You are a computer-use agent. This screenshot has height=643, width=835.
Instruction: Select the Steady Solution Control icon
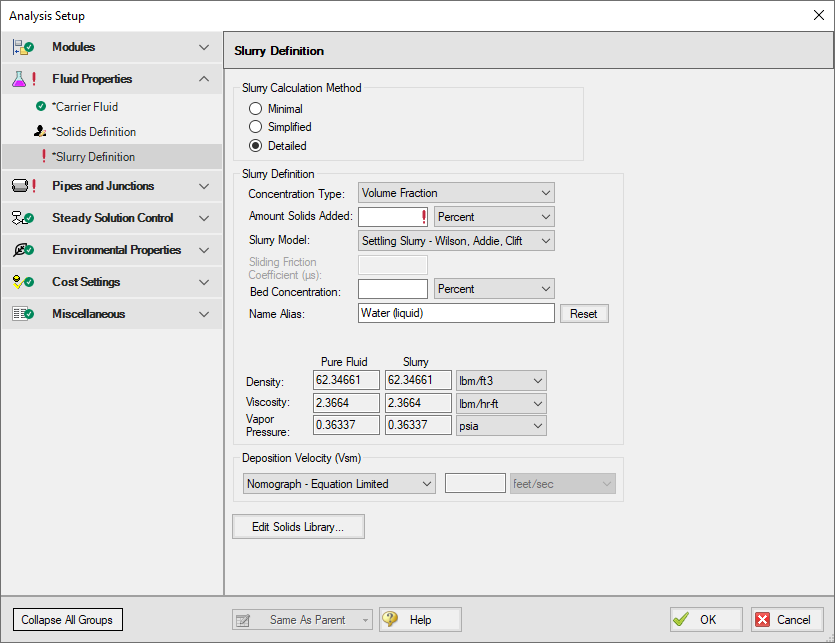[x=22, y=218]
